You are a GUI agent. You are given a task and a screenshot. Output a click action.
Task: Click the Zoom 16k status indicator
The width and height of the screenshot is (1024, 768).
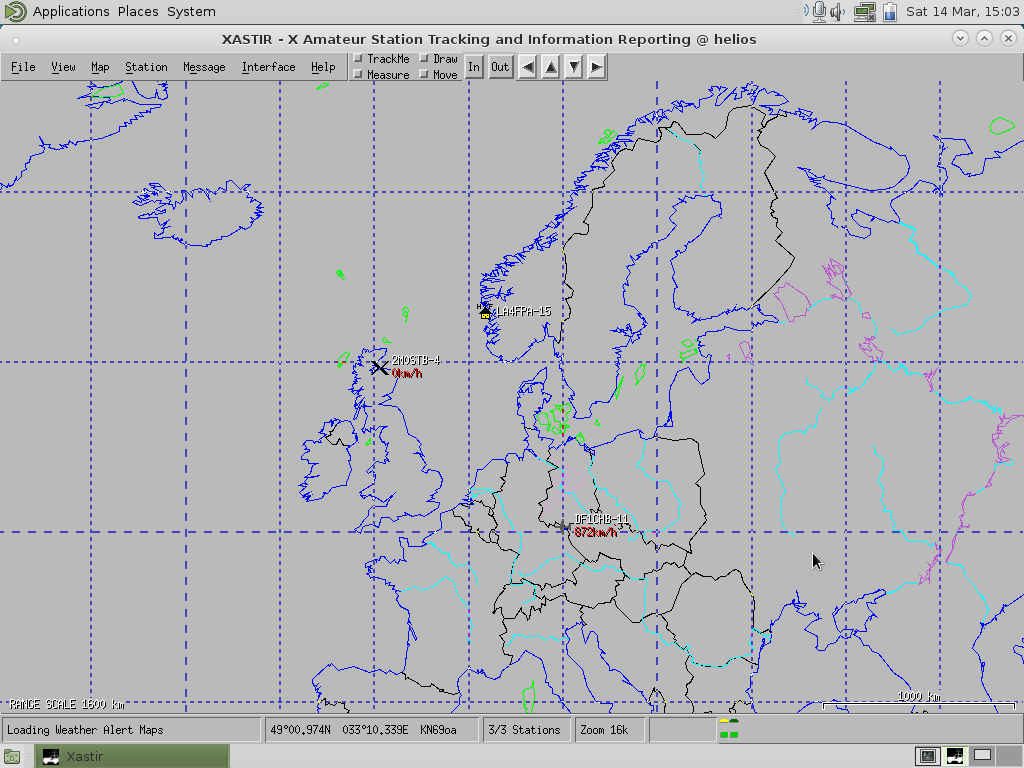(x=610, y=729)
